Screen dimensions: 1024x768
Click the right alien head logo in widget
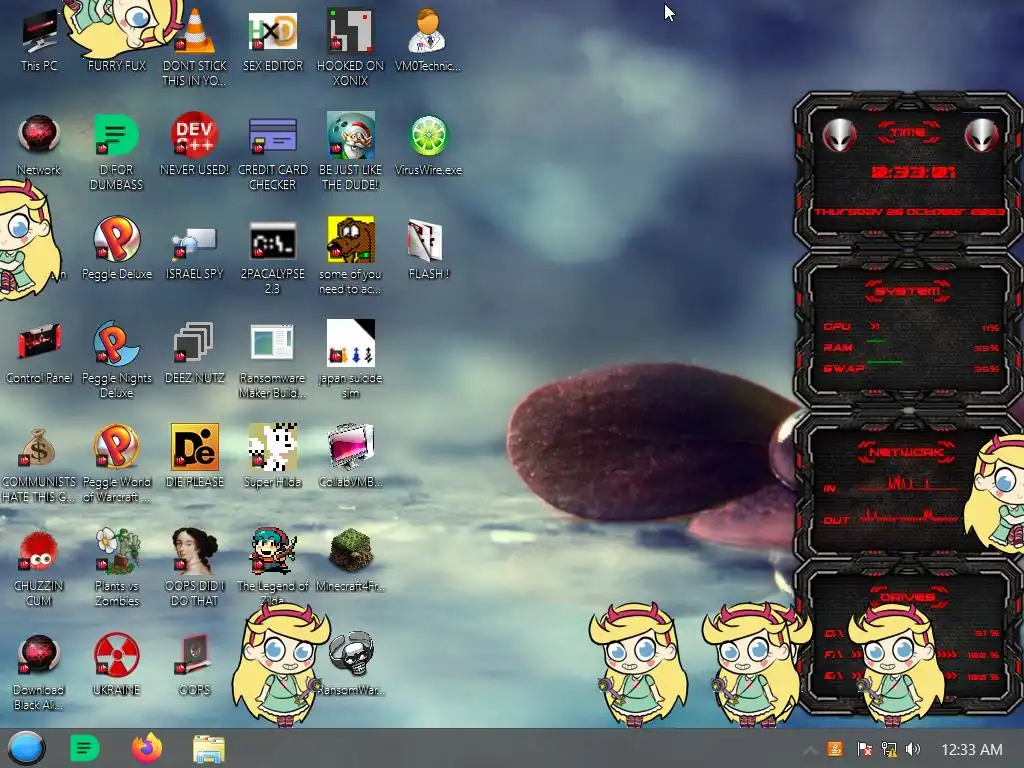[982, 136]
